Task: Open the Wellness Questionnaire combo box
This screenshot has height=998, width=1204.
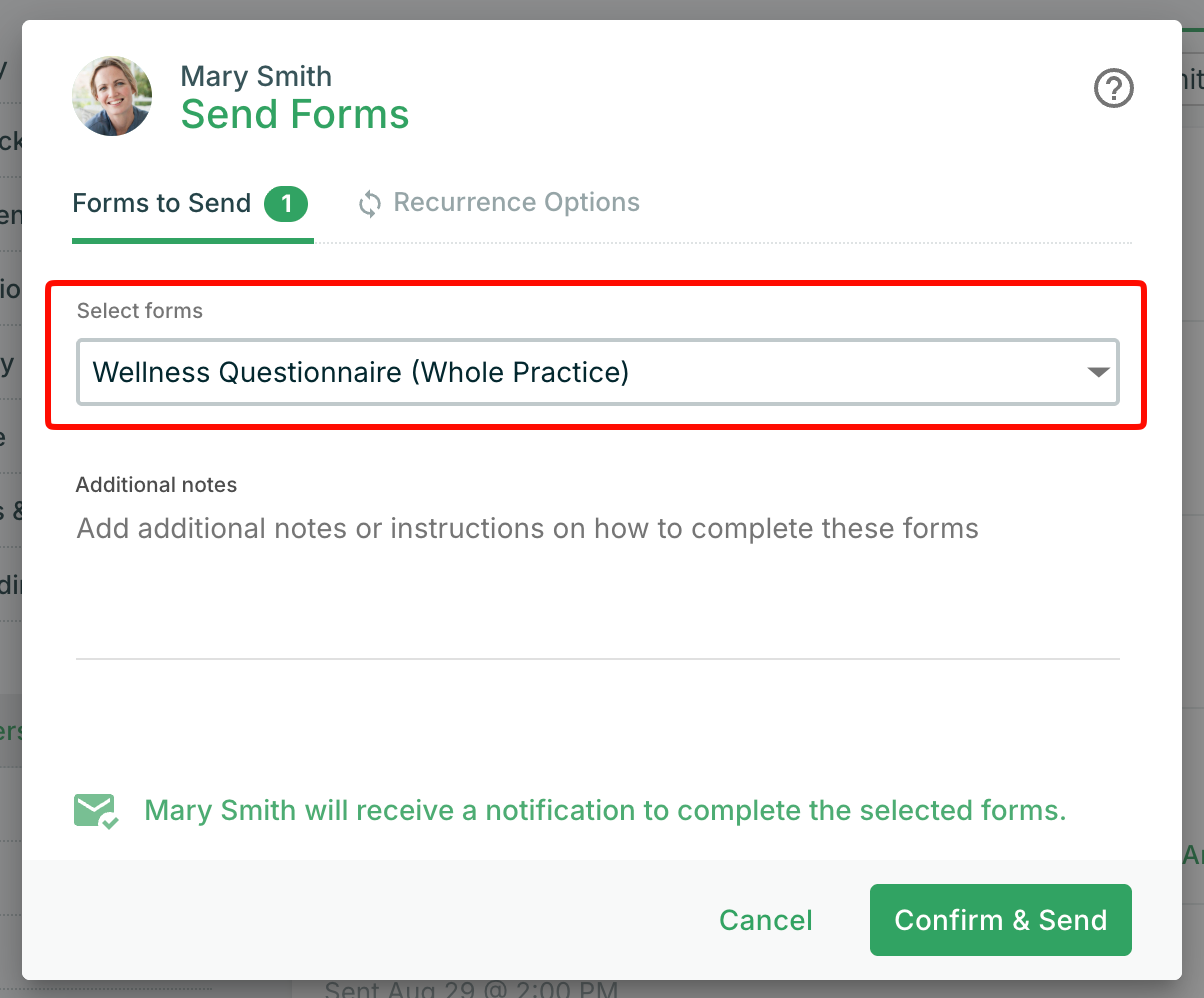Action: coord(598,372)
